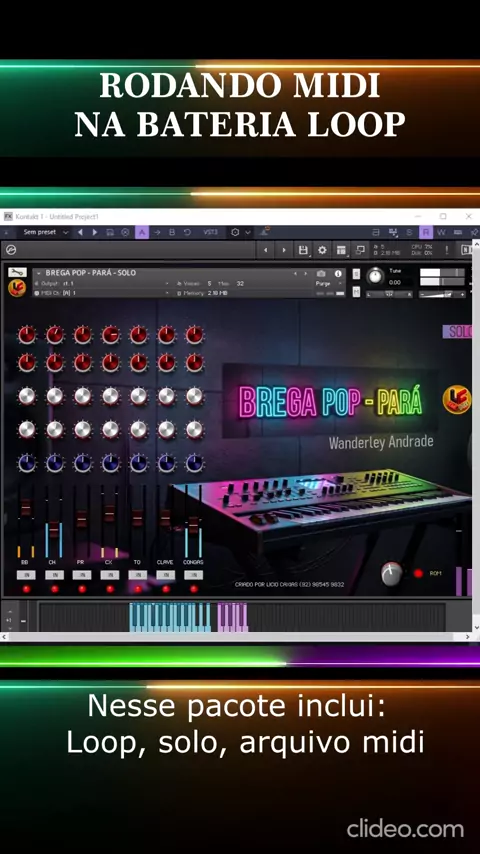
Task: Select previous instrument arrow beside title
Action: (x=295, y=273)
